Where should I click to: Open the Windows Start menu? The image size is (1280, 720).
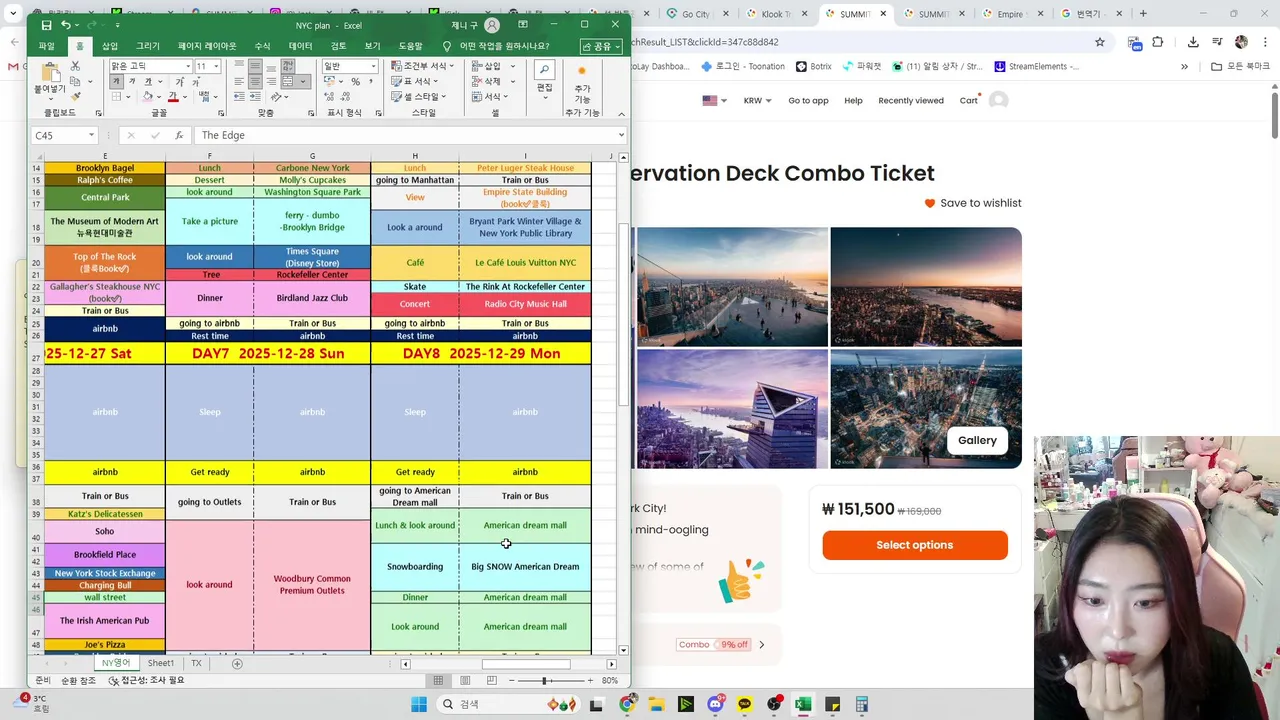pyautogui.click(x=419, y=704)
